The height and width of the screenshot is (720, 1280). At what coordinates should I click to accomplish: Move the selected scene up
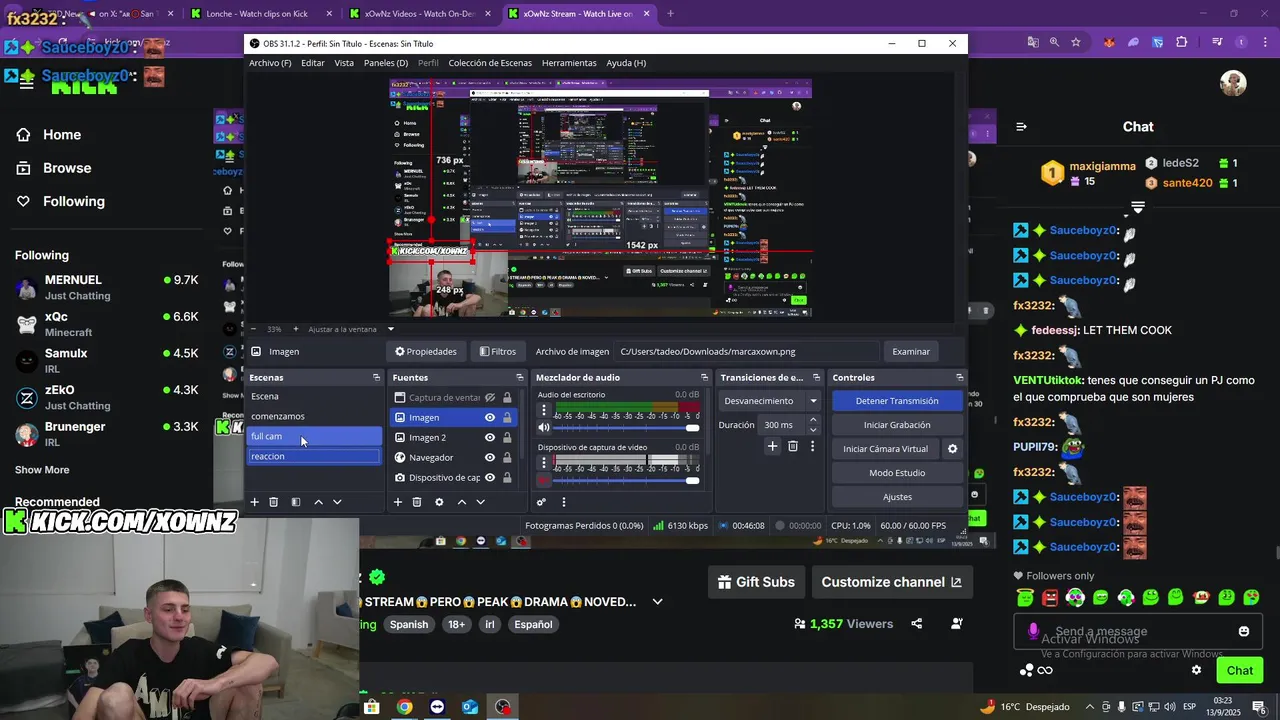click(318, 502)
